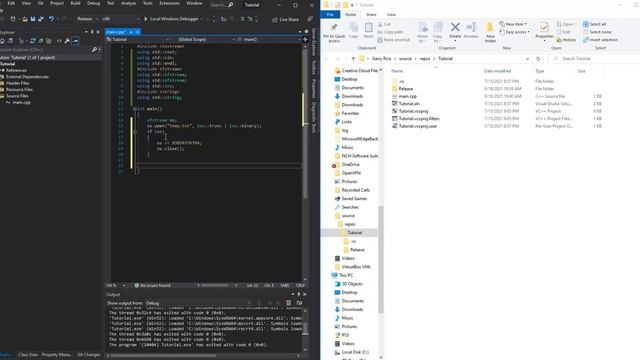The height and width of the screenshot is (360, 640).
Task: Open the Tutorial project scope dropdown
Action: point(138,40)
